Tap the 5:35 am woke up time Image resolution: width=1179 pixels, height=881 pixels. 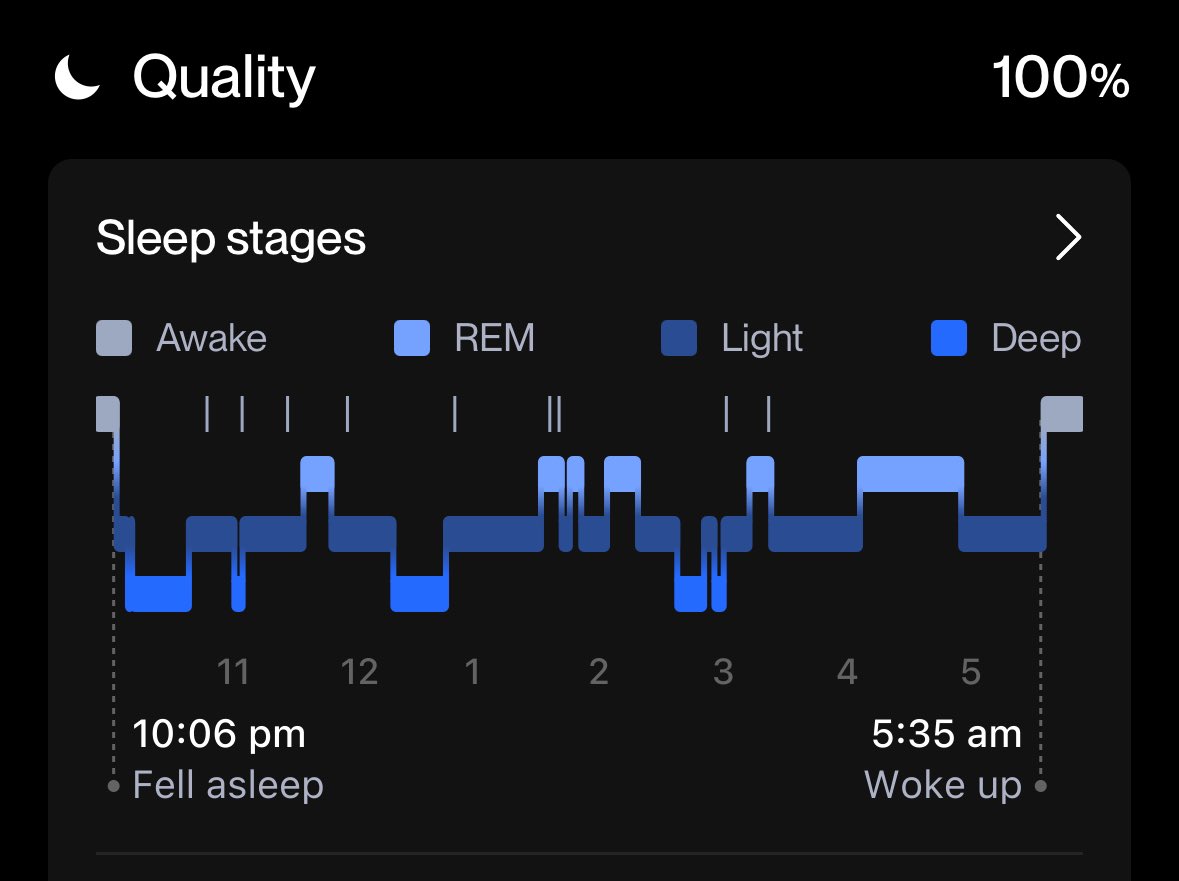point(947,734)
